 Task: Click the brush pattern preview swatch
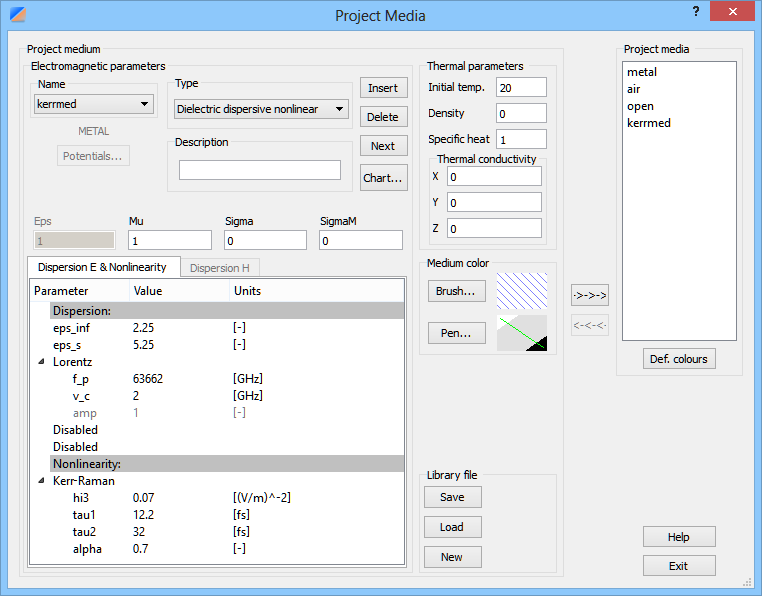pyautogui.click(x=521, y=292)
